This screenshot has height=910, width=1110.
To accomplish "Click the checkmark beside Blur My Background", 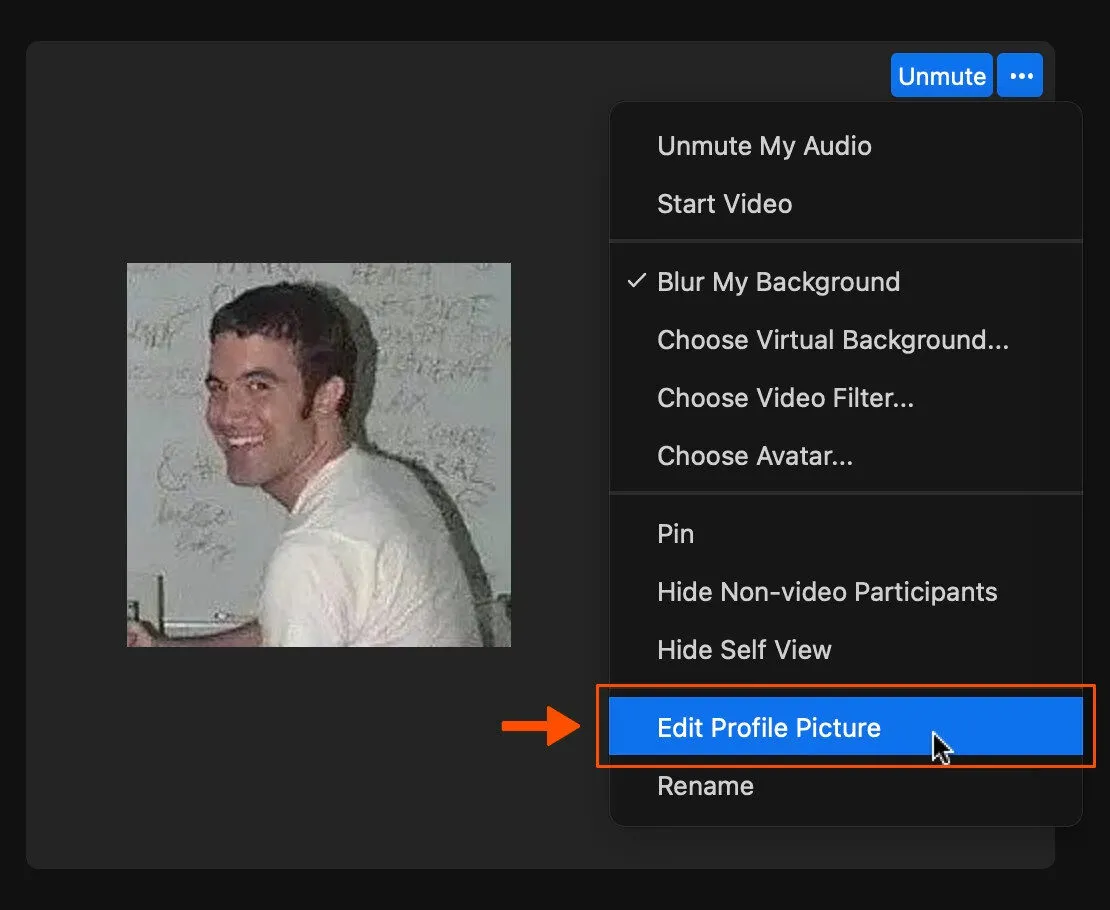I will tap(636, 282).
